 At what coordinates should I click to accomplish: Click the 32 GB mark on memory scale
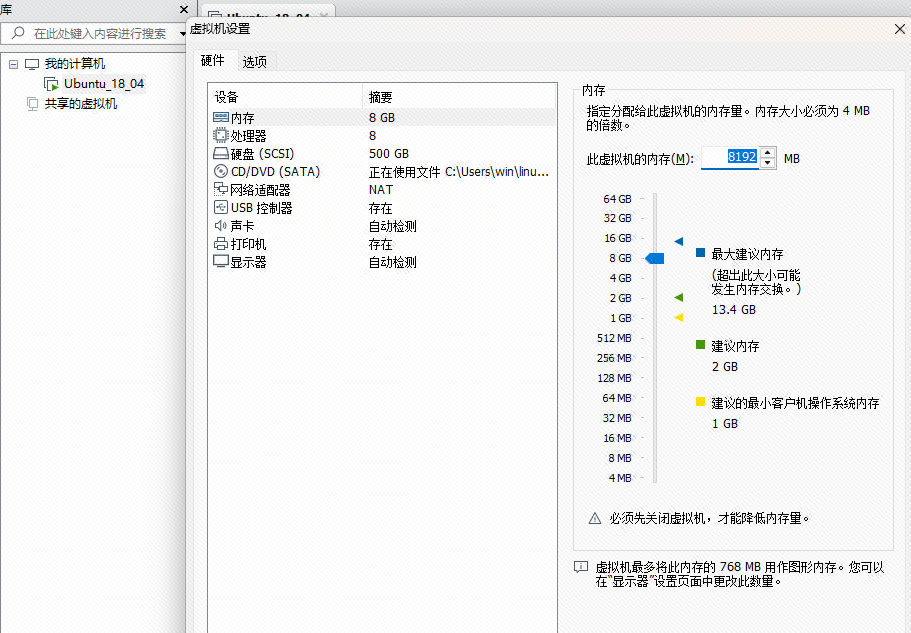617,218
